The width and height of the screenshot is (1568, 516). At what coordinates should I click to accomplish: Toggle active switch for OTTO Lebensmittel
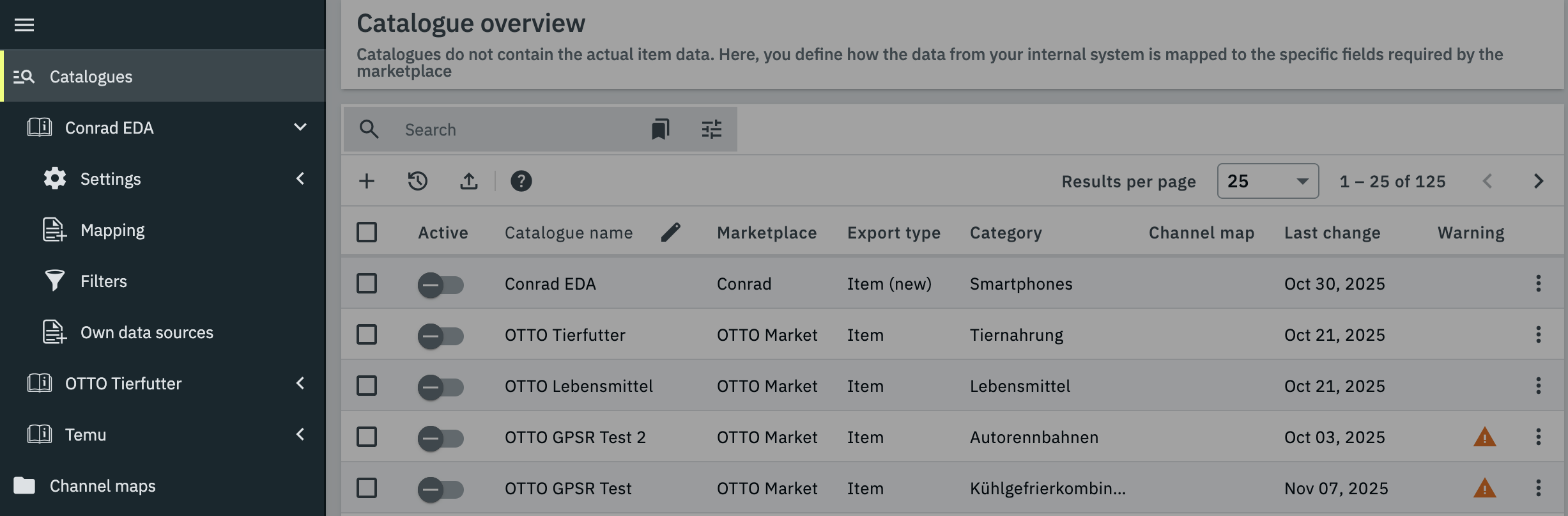click(x=441, y=387)
